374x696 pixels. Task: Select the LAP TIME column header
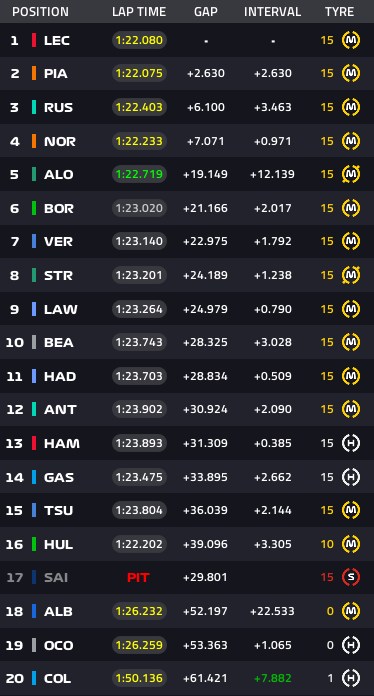[139, 12]
